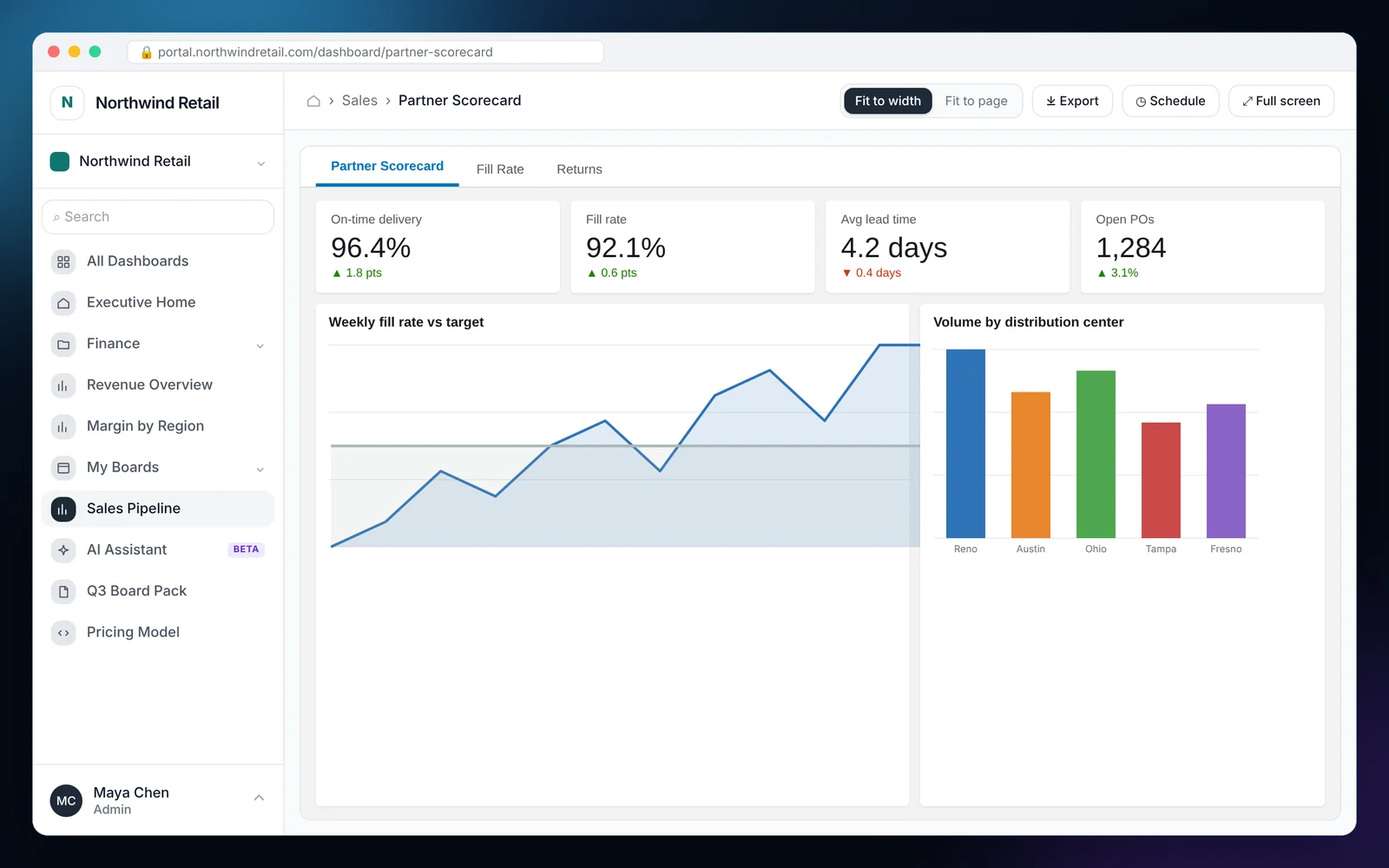The image size is (1389, 868).
Task: Click the Export button
Action: point(1072,101)
